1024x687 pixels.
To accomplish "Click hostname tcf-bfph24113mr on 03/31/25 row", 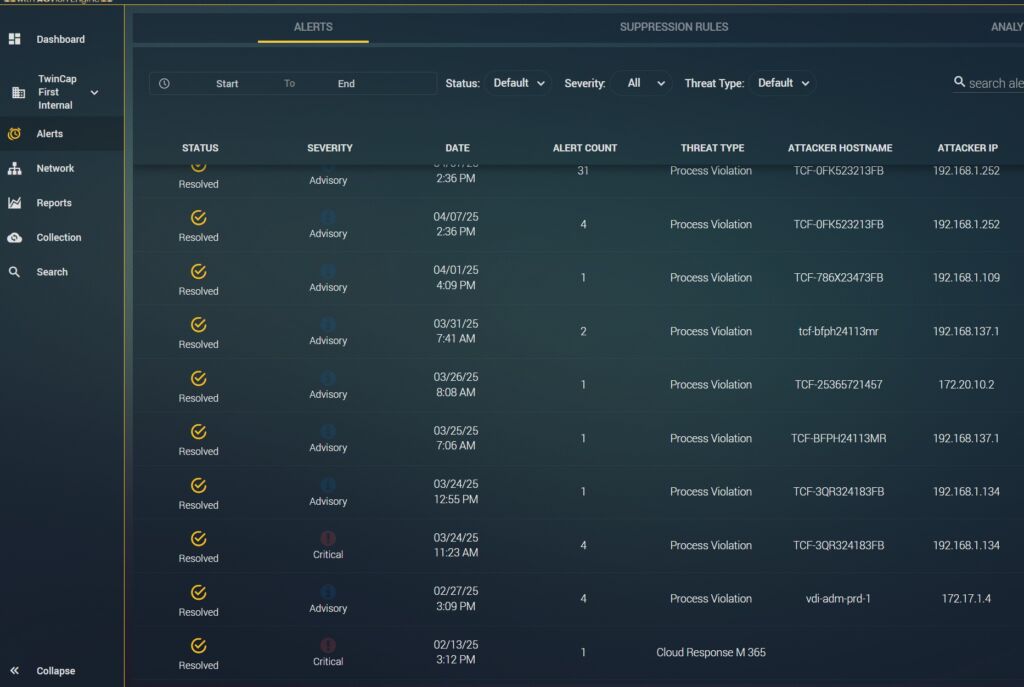I will pos(839,331).
